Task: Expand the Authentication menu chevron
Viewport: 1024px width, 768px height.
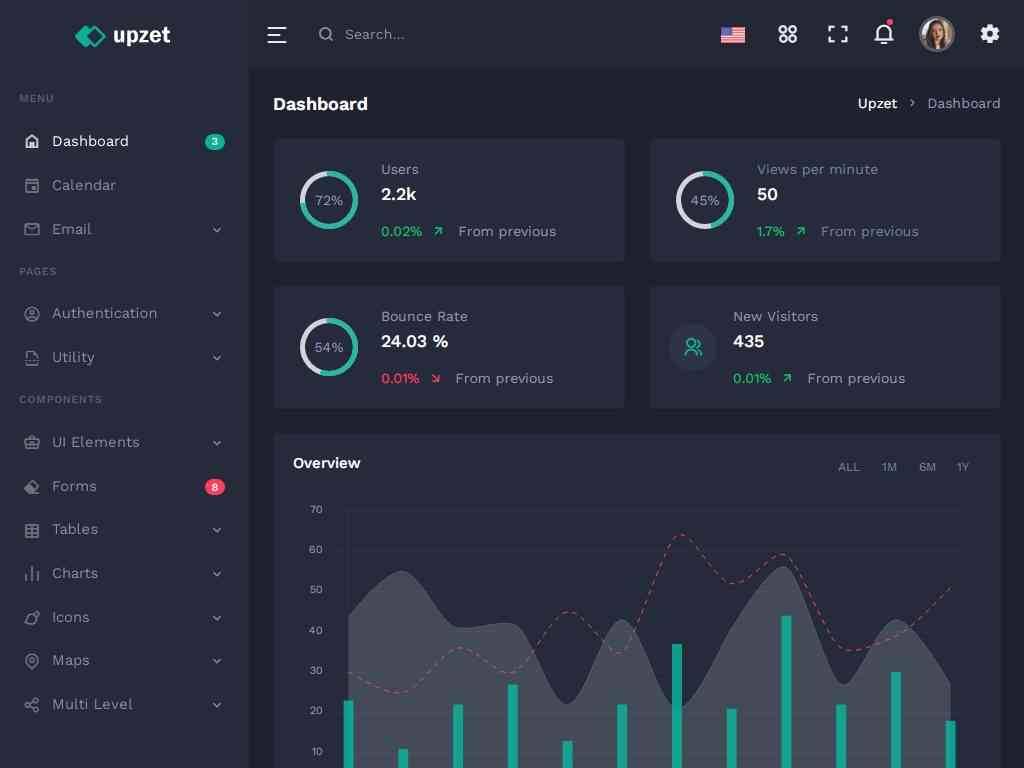Action: coord(217,314)
